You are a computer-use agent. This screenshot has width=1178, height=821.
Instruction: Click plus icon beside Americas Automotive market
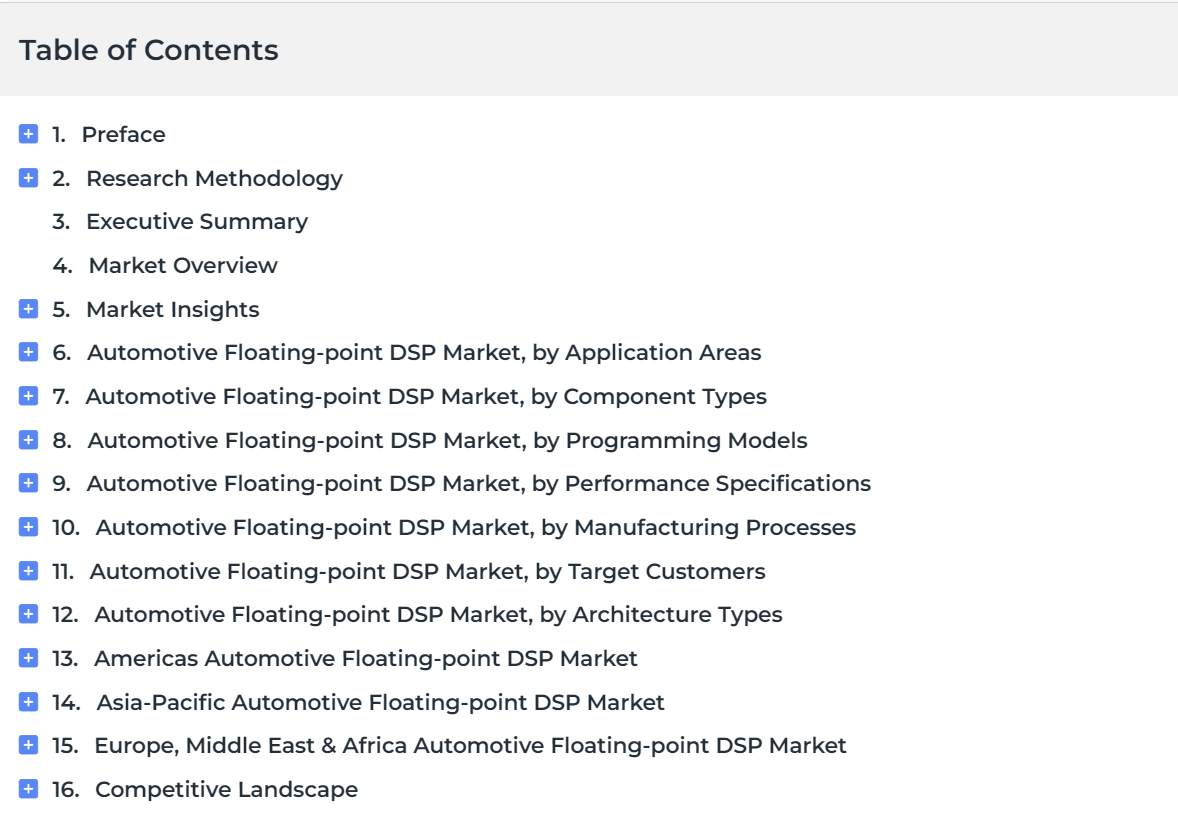[29, 658]
